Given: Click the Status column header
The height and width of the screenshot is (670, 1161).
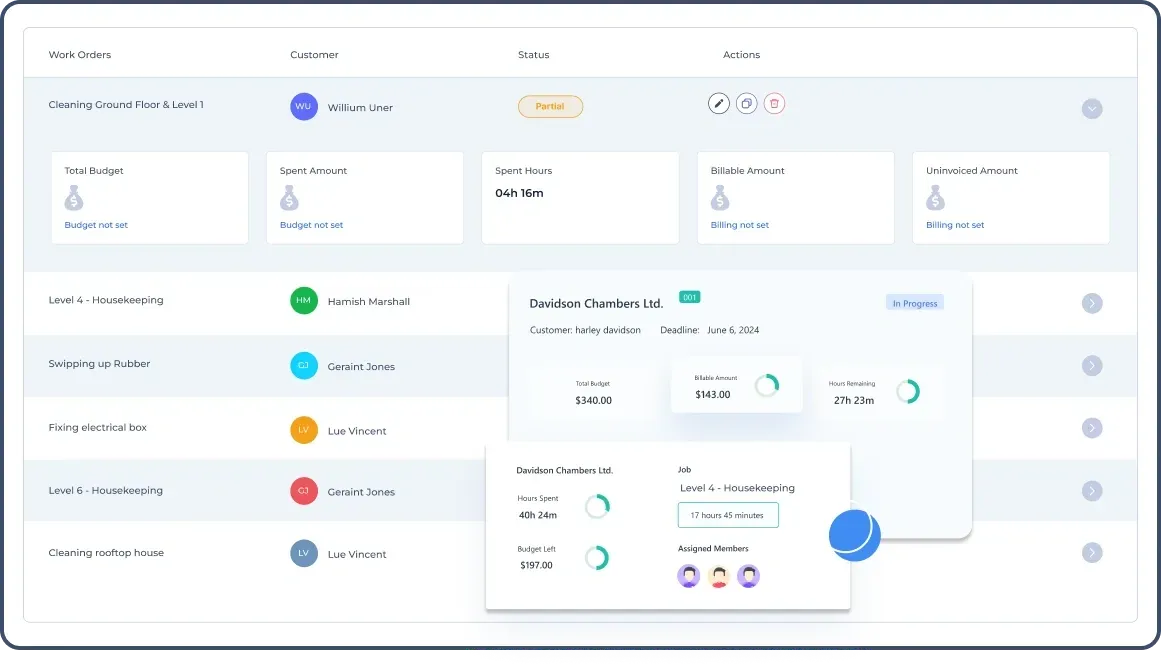Looking at the screenshot, I should (533, 55).
